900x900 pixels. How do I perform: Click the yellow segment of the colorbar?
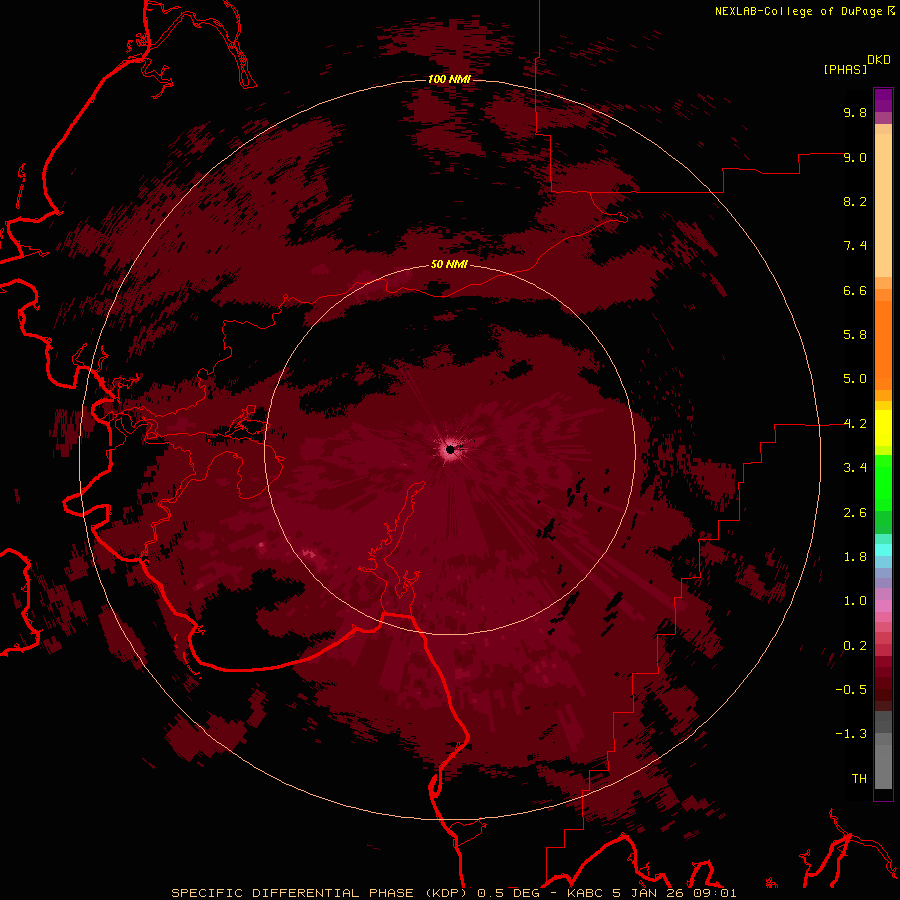pos(883,428)
